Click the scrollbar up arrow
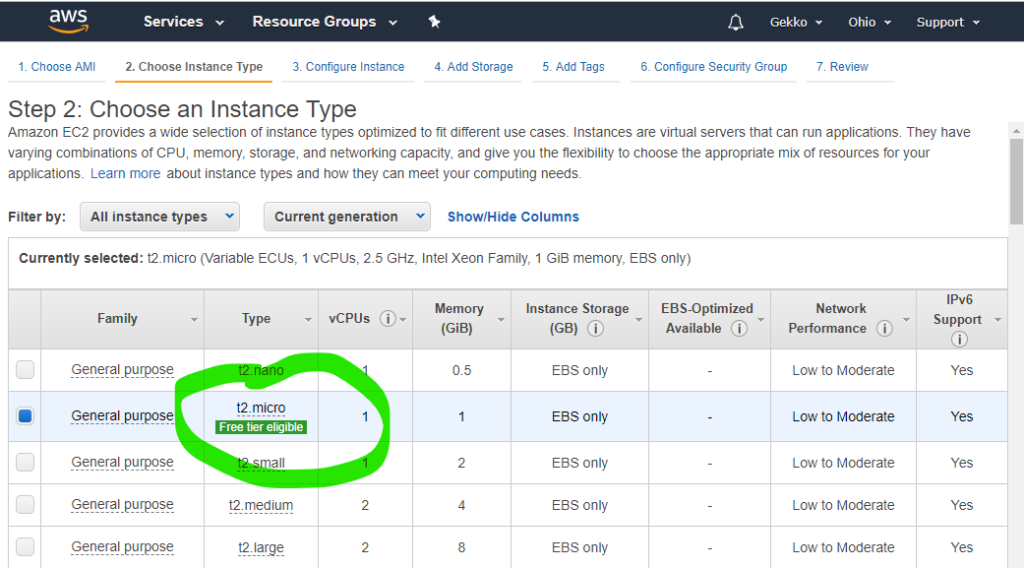1024x568 pixels. (x=1016, y=131)
